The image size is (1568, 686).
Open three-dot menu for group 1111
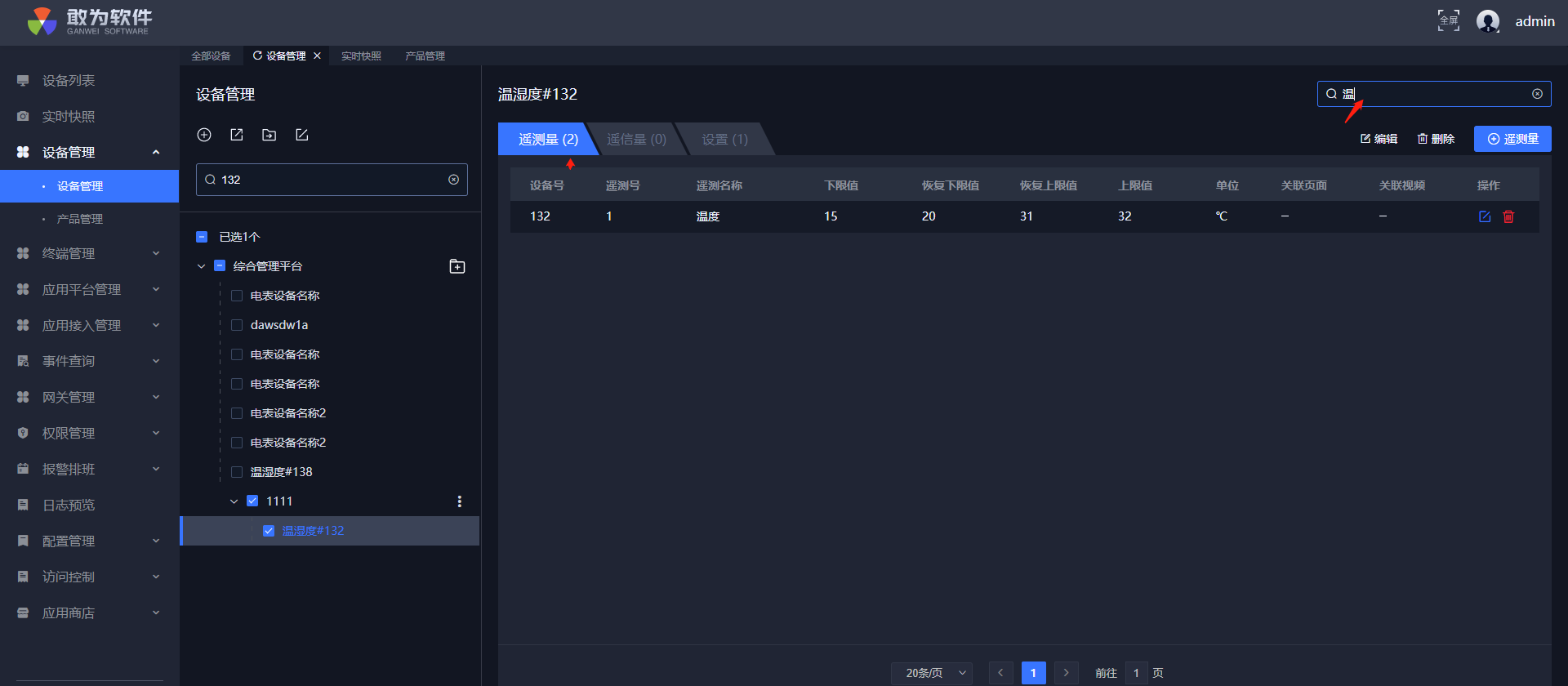click(x=460, y=501)
